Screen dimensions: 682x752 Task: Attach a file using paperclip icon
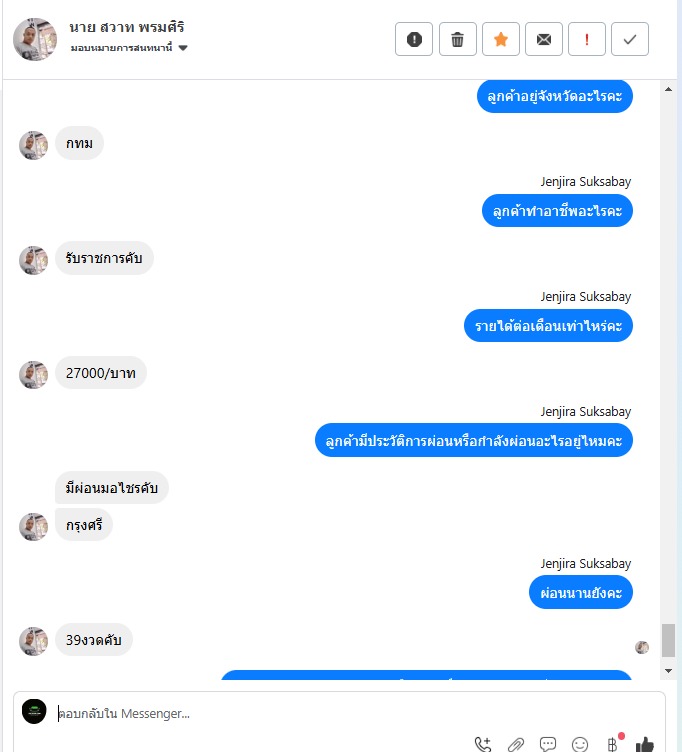(x=516, y=744)
